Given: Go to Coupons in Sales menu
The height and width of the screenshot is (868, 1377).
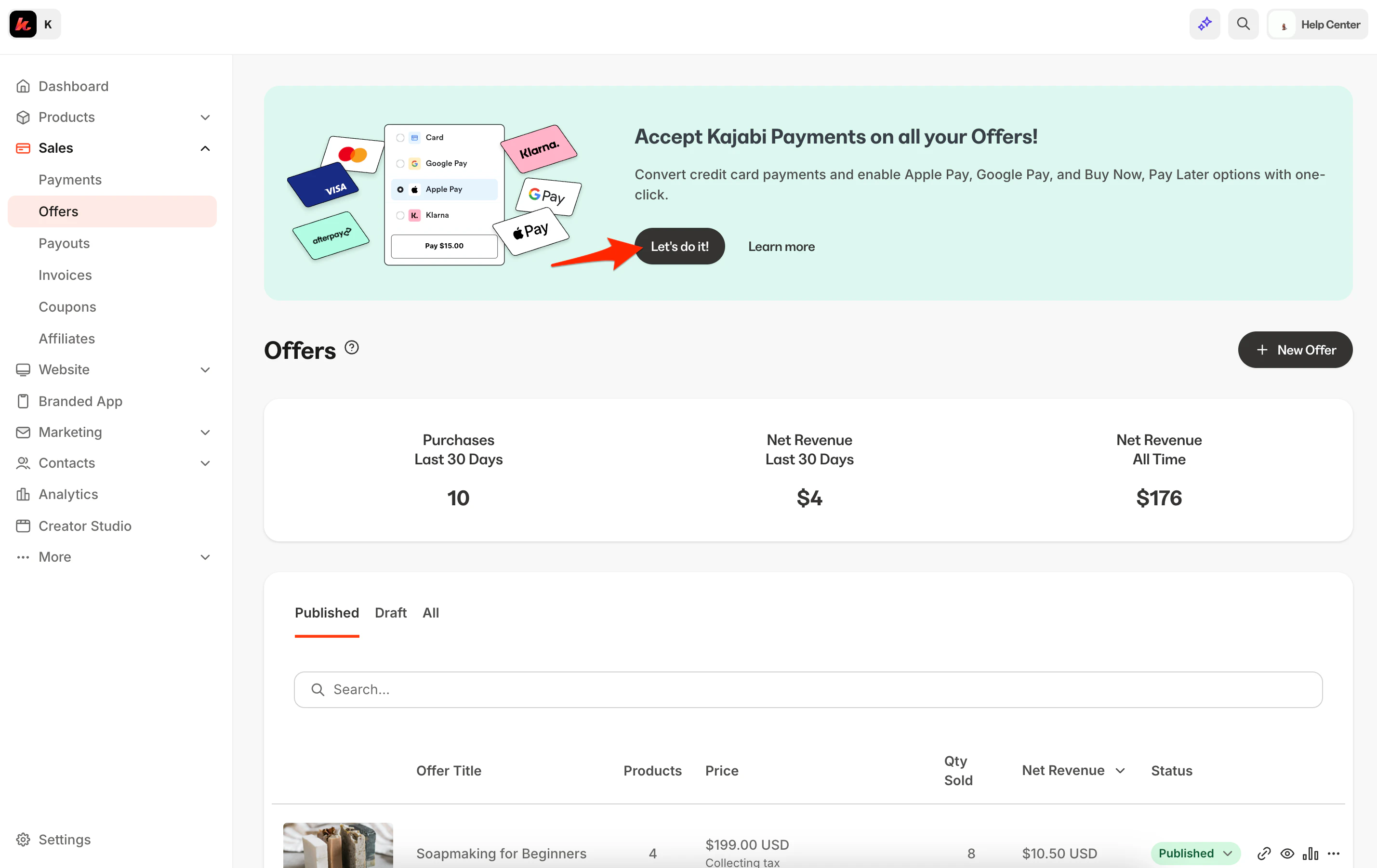Looking at the screenshot, I should (x=67, y=307).
